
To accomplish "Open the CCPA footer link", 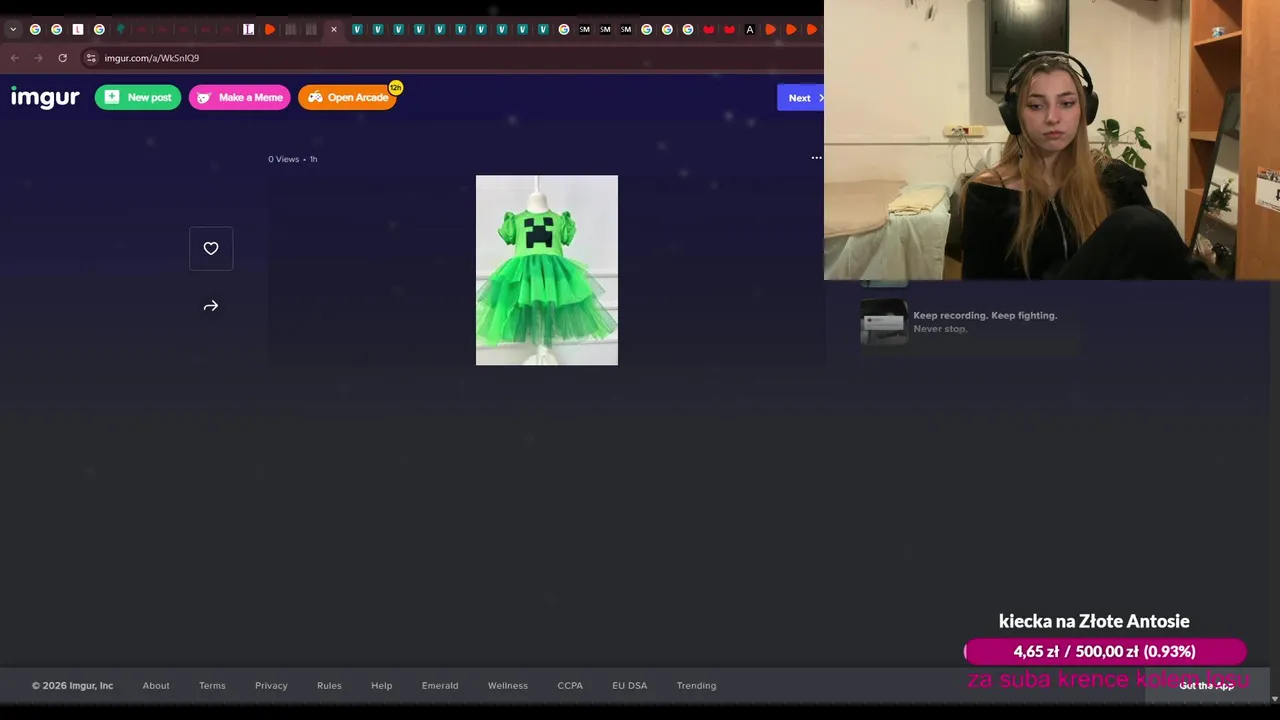I will [570, 686].
